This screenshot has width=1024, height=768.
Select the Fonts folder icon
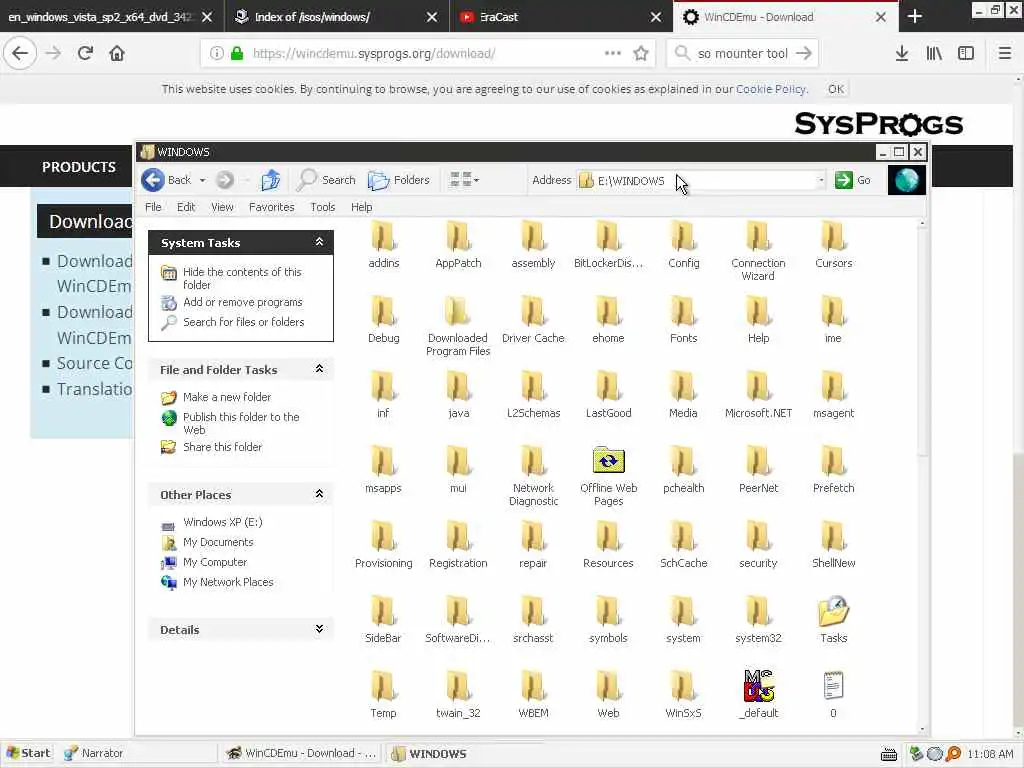point(683,312)
